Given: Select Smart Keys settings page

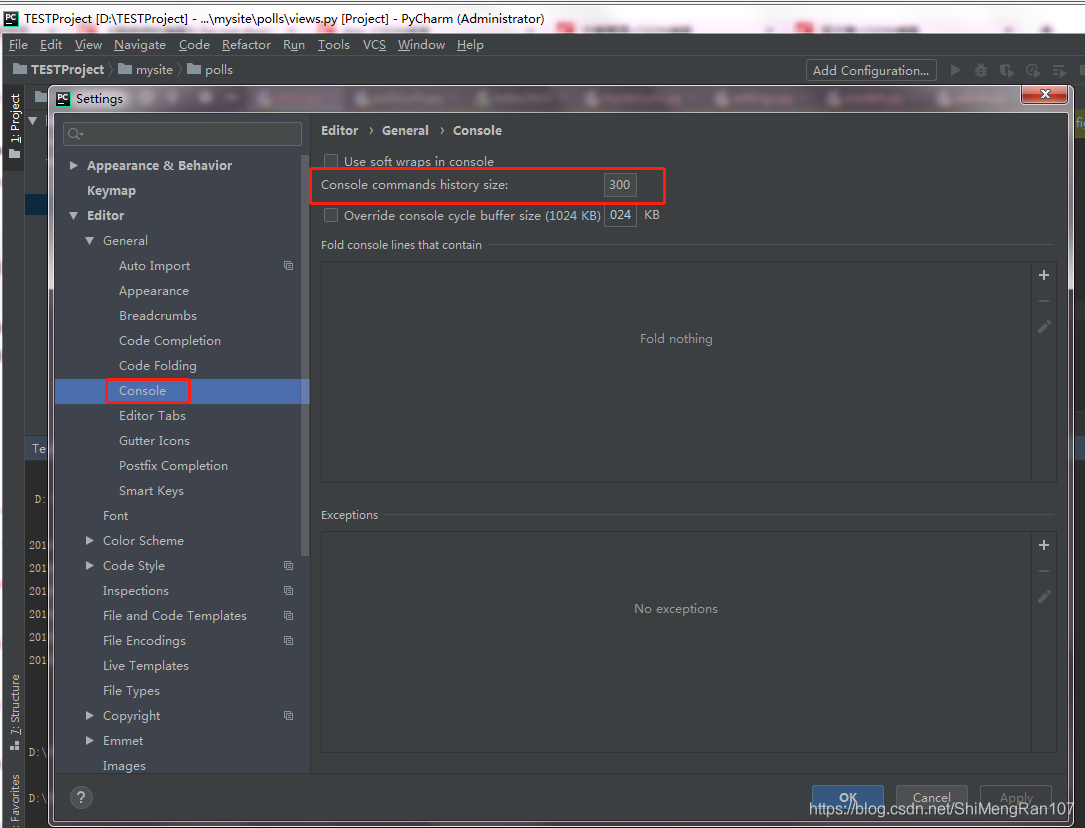Looking at the screenshot, I should (x=151, y=490).
